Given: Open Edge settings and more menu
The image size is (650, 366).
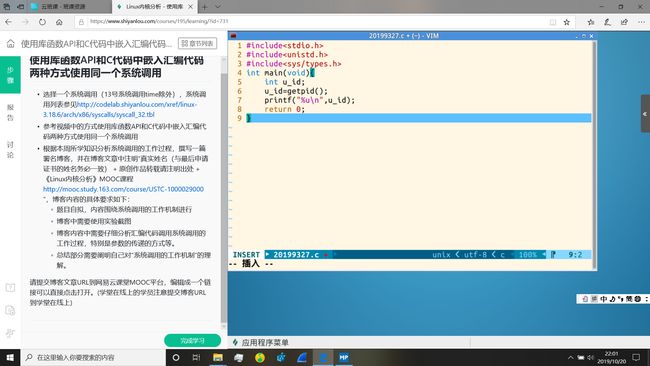Looking at the screenshot, I should tap(641, 22).
